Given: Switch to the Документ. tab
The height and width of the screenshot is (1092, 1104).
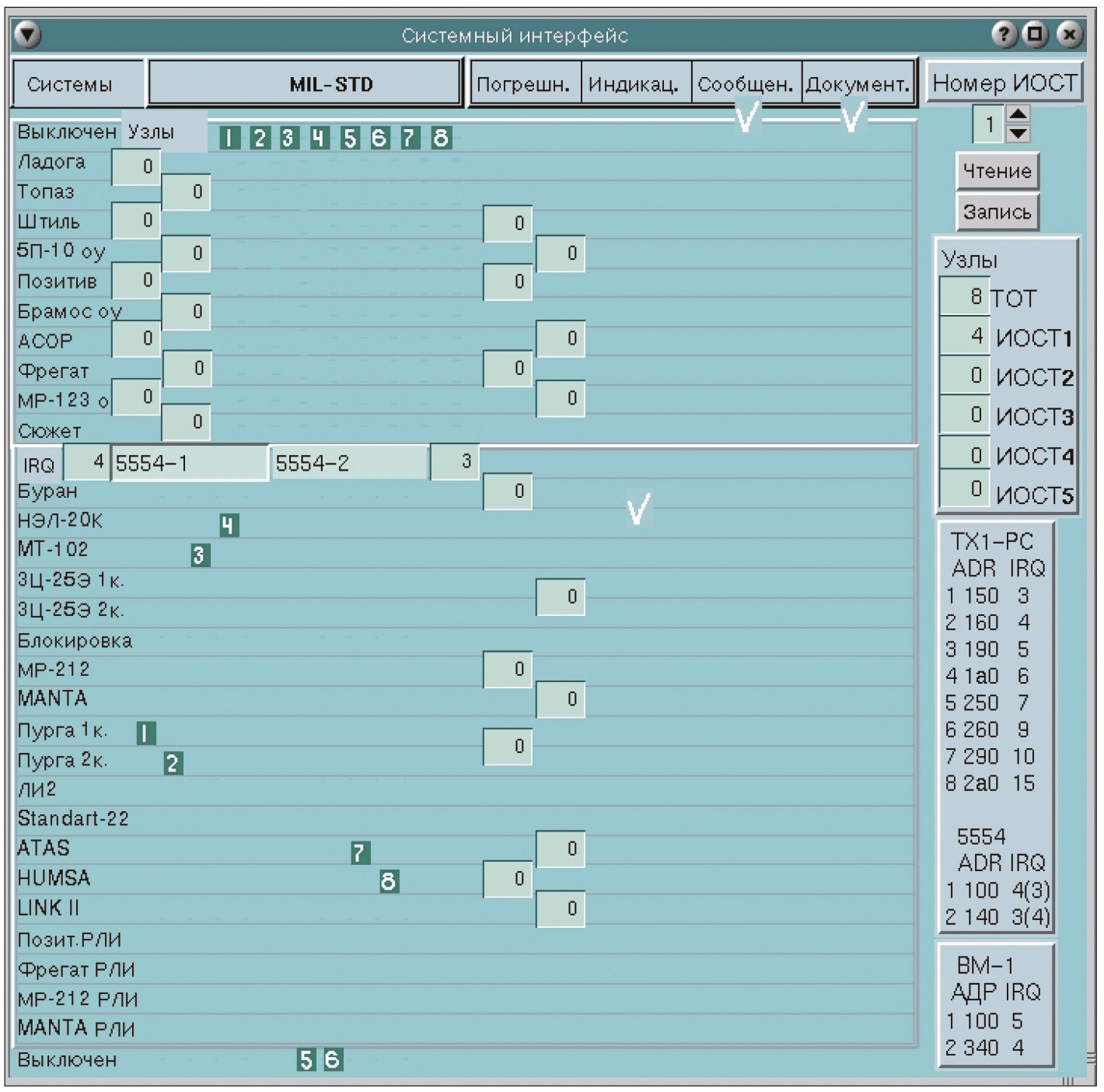Looking at the screenshot, I should (858, 83).
